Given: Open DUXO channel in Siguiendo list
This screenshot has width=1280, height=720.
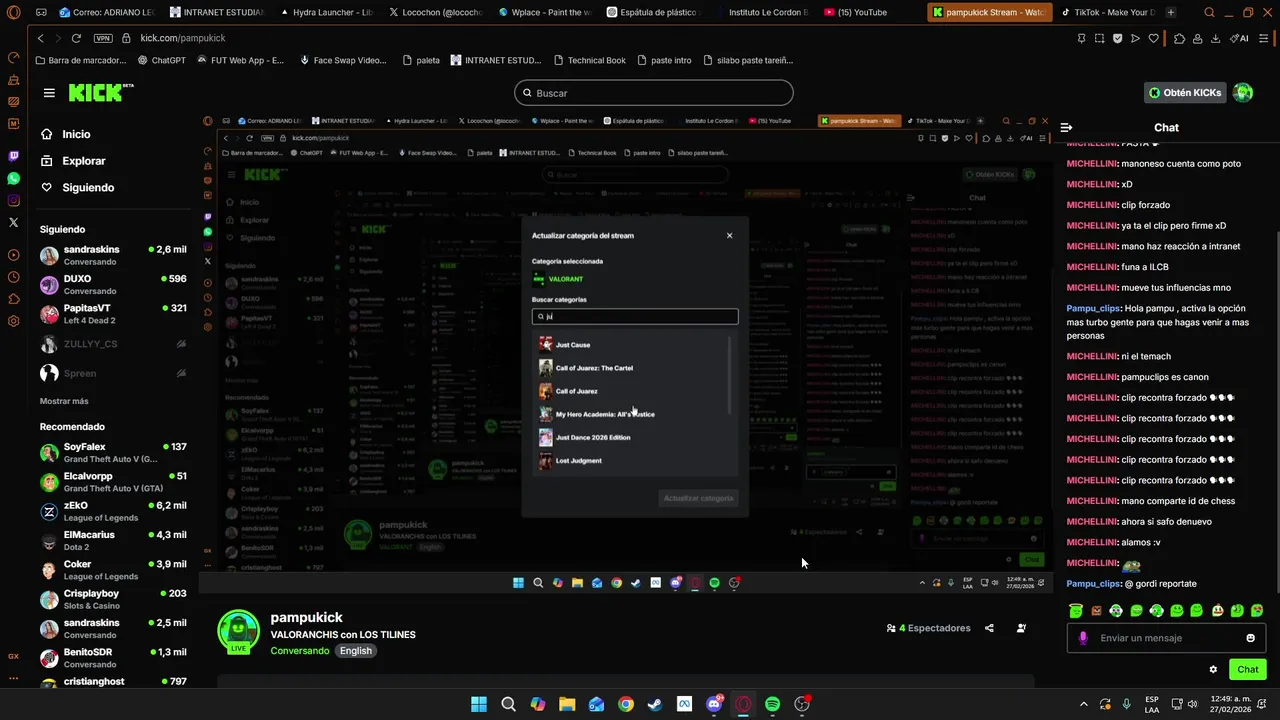Looking at the screenshot, I should tap(114, 285).
